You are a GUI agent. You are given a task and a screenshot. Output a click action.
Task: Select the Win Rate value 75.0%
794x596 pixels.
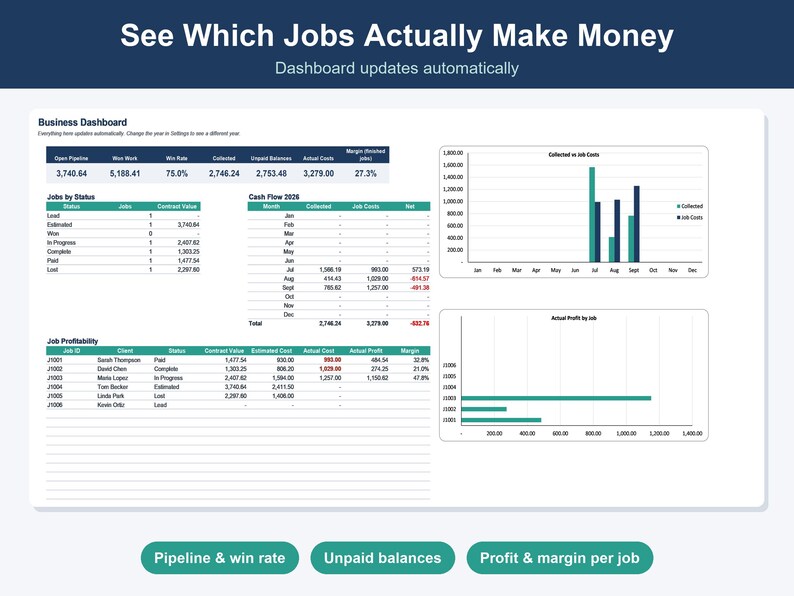tap(177, 173)
